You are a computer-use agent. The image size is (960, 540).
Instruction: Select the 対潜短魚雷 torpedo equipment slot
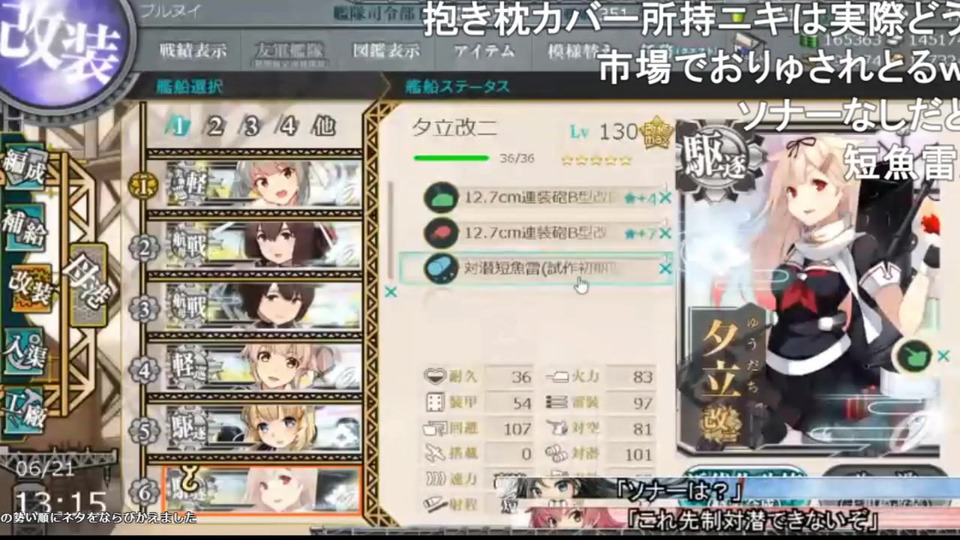pyautogui.click(x=536, y=268)
